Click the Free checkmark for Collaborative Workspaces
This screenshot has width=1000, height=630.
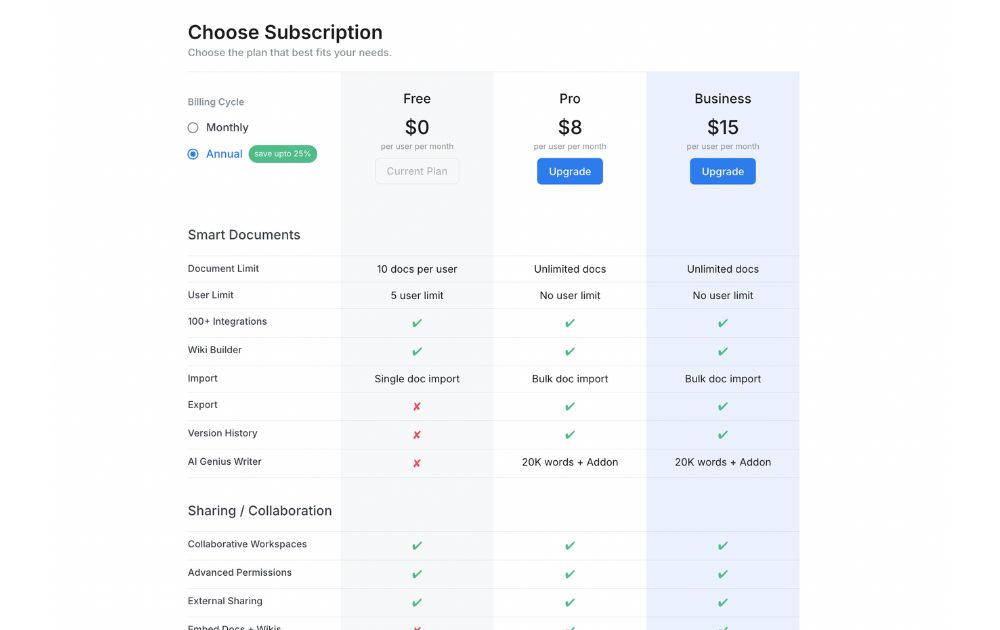point(416,546)
